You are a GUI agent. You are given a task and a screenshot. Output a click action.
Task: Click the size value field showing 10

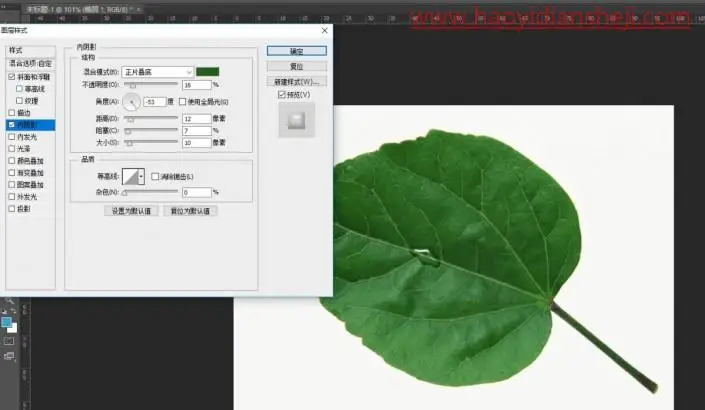pyautogui.click(x=196, y=143)
